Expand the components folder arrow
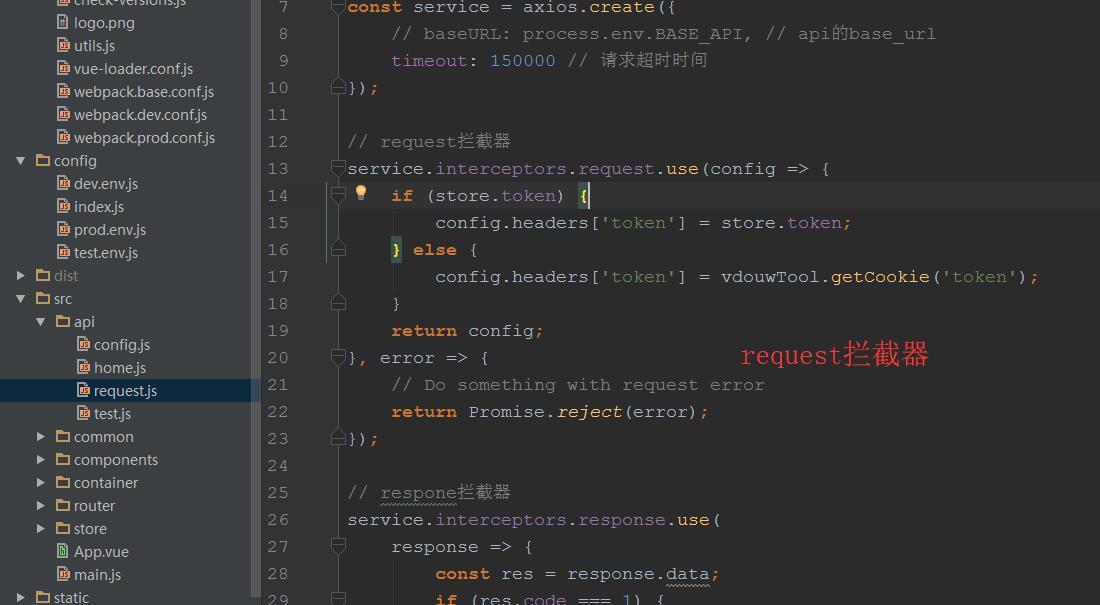 (x=41, y=460)
